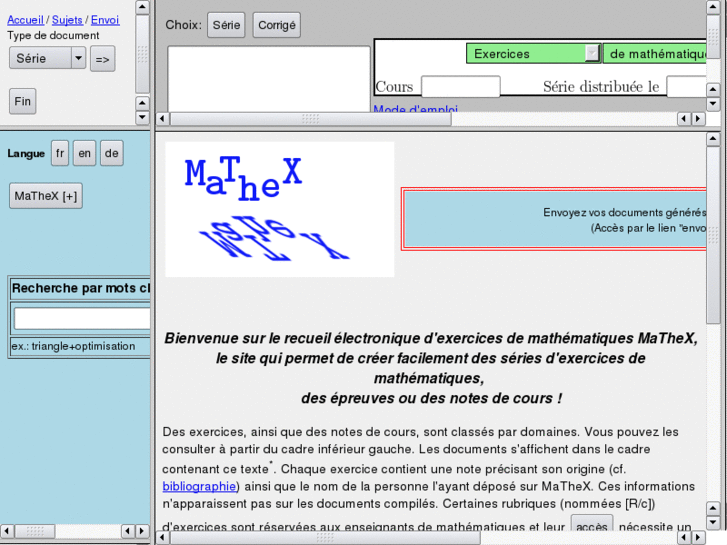Click the large empty text area

(269, 79)
